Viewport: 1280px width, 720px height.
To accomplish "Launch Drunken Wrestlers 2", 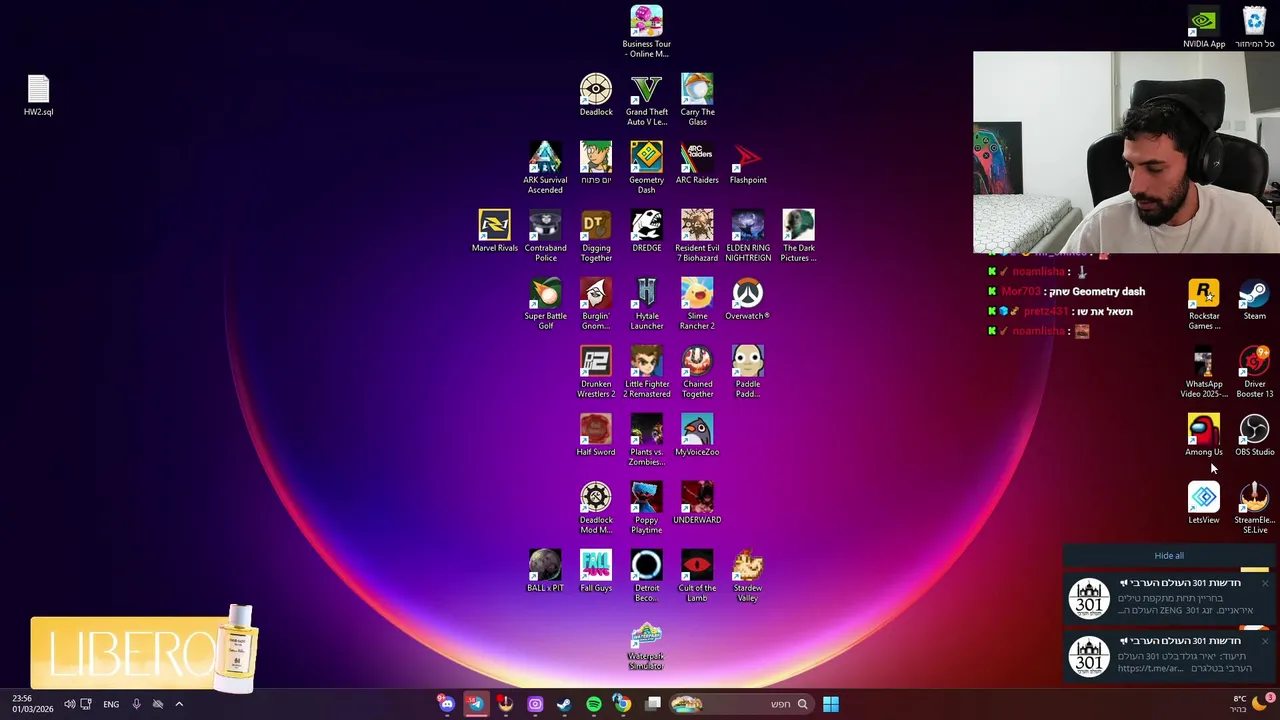I will click(x=596, y=371).
